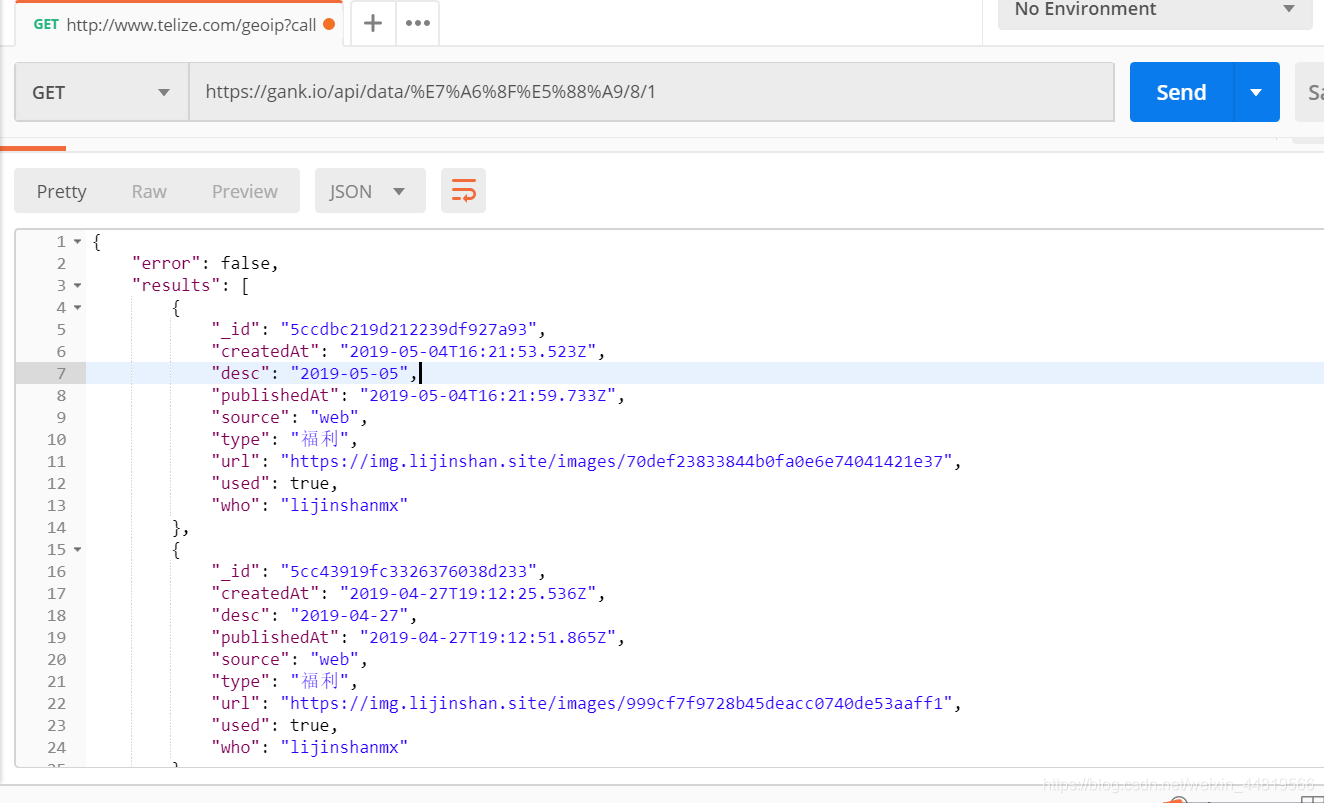The image size is (1324, 803).
Task: Click the "5cc43919fc3326376038d233" id value
Action: [410, 571]
